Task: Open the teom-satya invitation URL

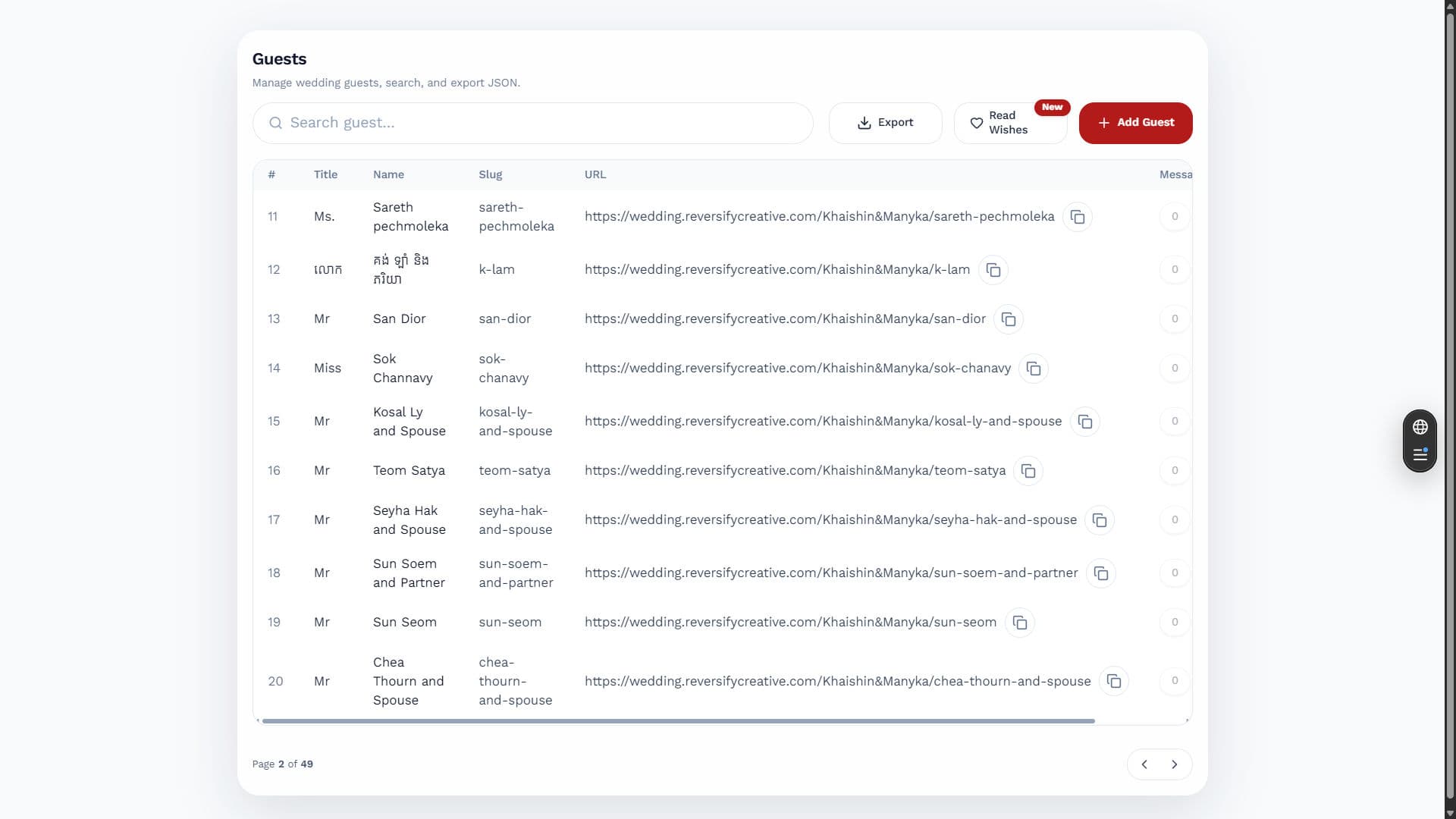Action: click(795, 471)
